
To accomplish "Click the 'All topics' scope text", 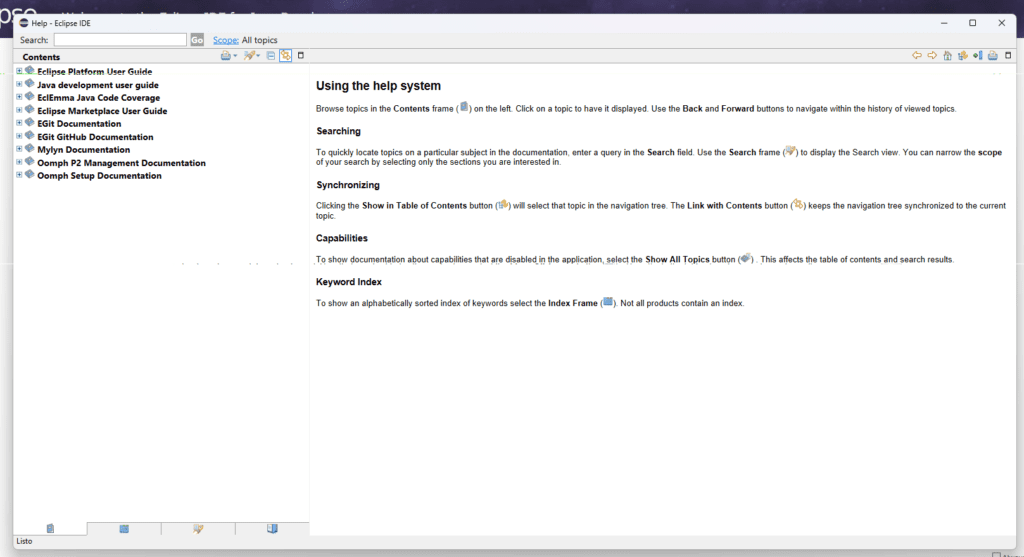I will (x=259, y=40).
